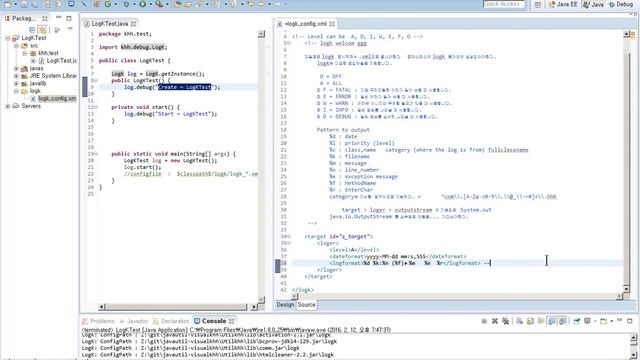Open the Run button dropdown arrow
The image size is (640, 360).
pyautogui.click(x=150, y=4)
